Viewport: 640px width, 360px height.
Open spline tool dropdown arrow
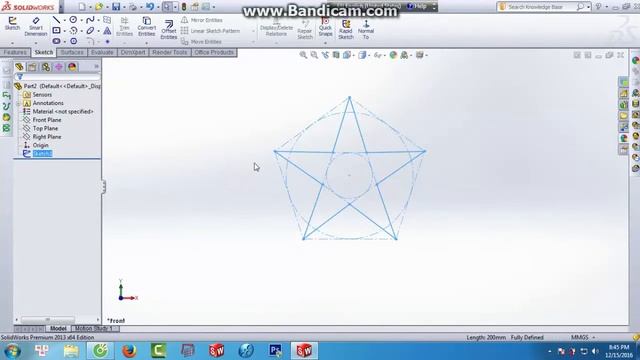click(98, 20)
